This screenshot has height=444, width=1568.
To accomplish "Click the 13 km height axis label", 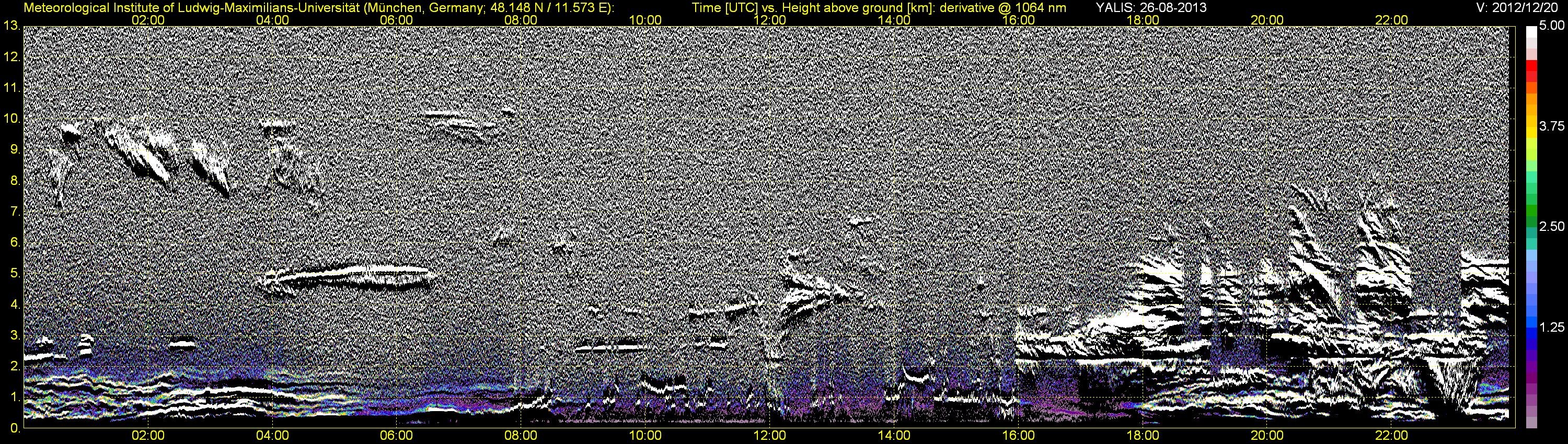I will click(11, 26).
